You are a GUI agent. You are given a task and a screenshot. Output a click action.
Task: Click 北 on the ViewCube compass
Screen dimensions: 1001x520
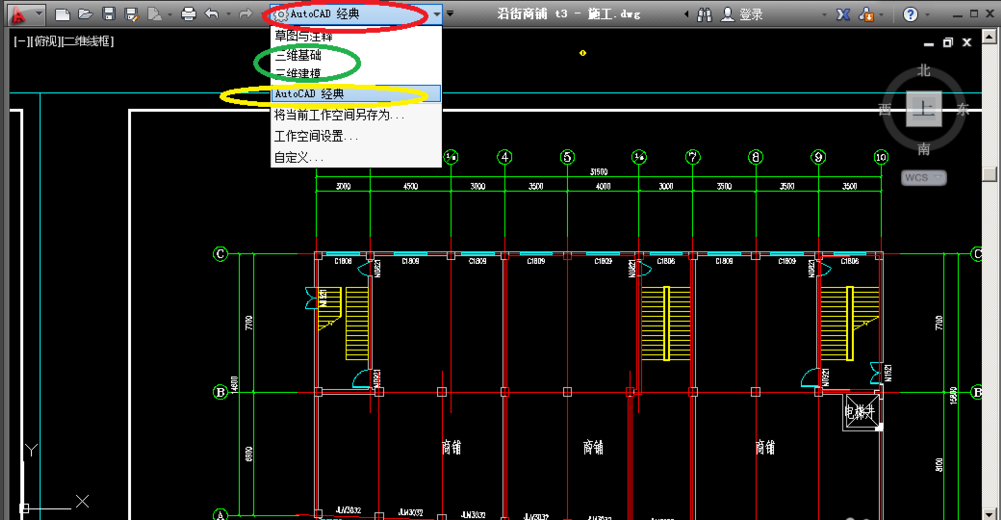pyautogui.click(x=924, y=70)
